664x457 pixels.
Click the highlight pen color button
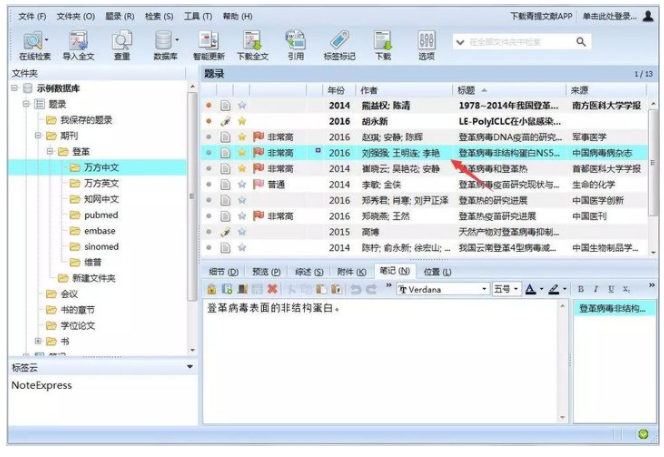coord(554,289)
